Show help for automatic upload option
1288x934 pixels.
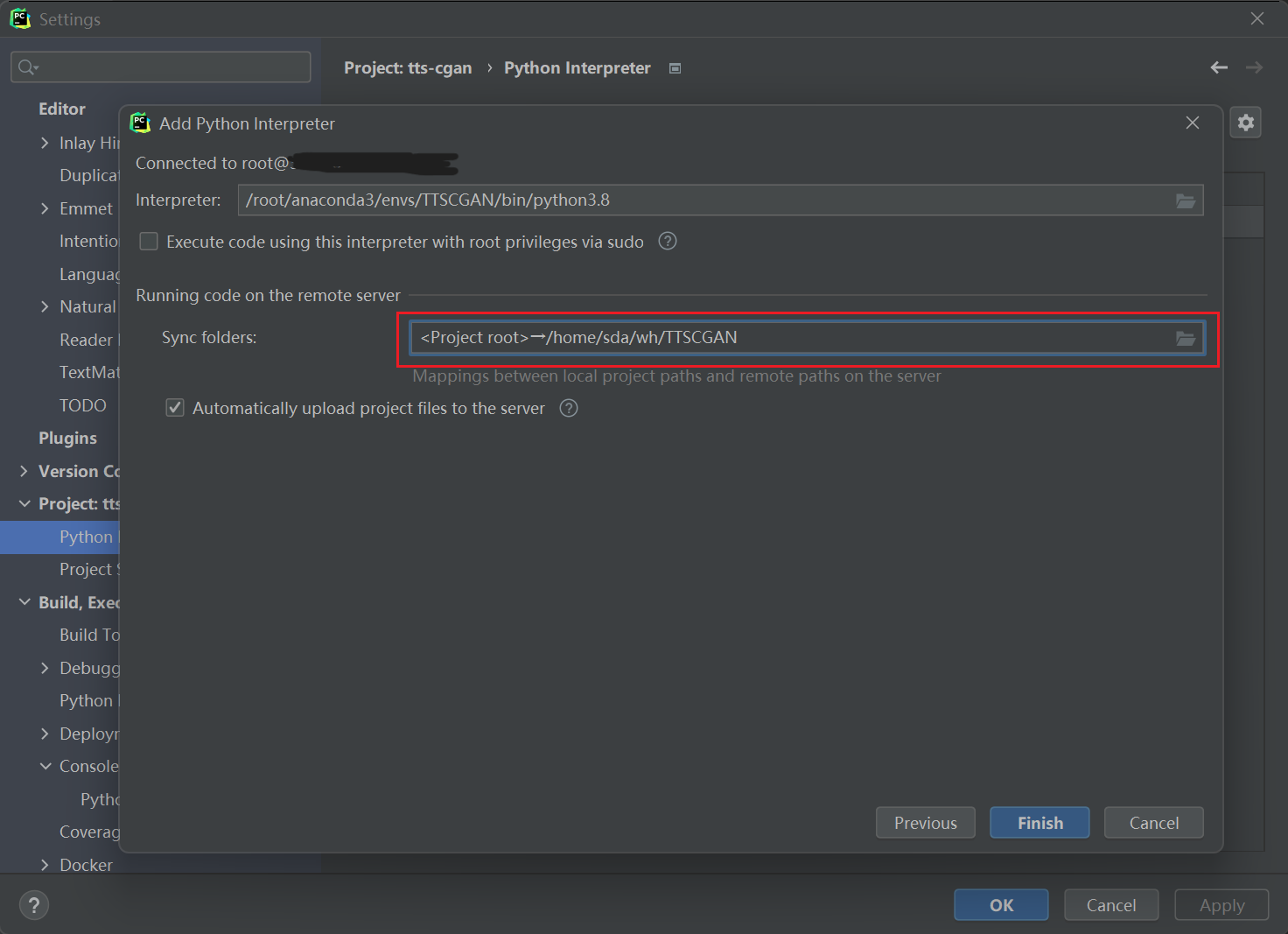569,408
